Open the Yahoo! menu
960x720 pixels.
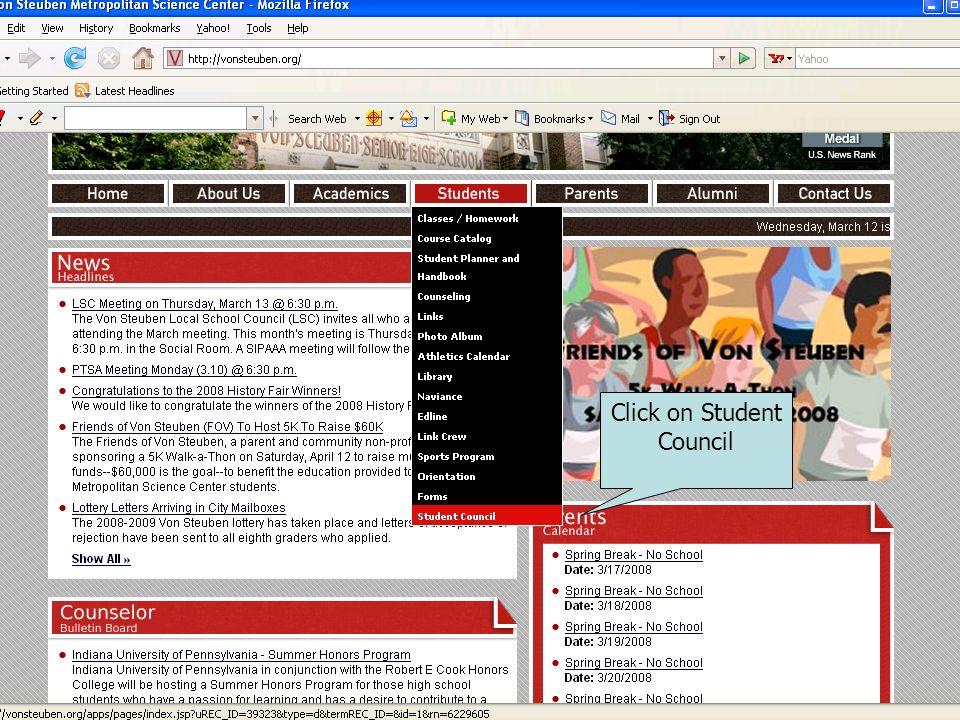(213, 28)
